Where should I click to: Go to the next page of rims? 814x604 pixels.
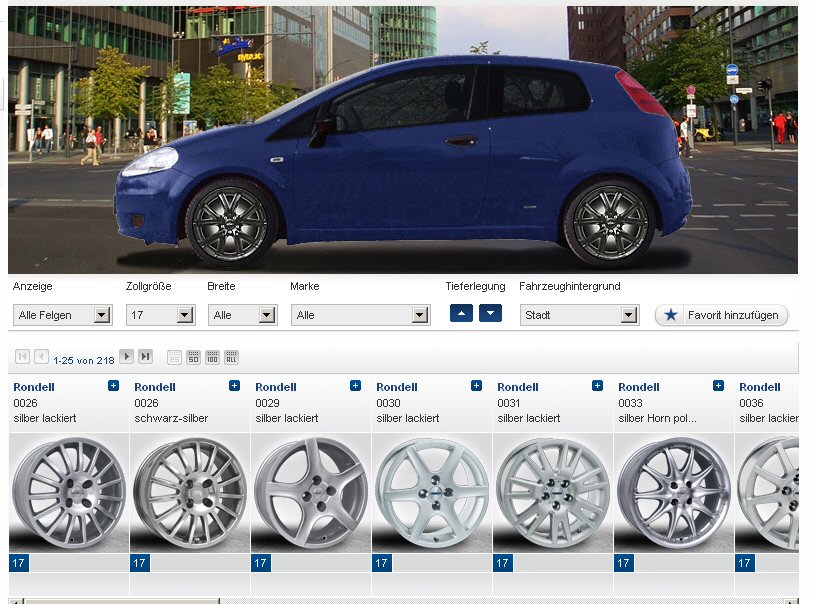tap(127, 357)
